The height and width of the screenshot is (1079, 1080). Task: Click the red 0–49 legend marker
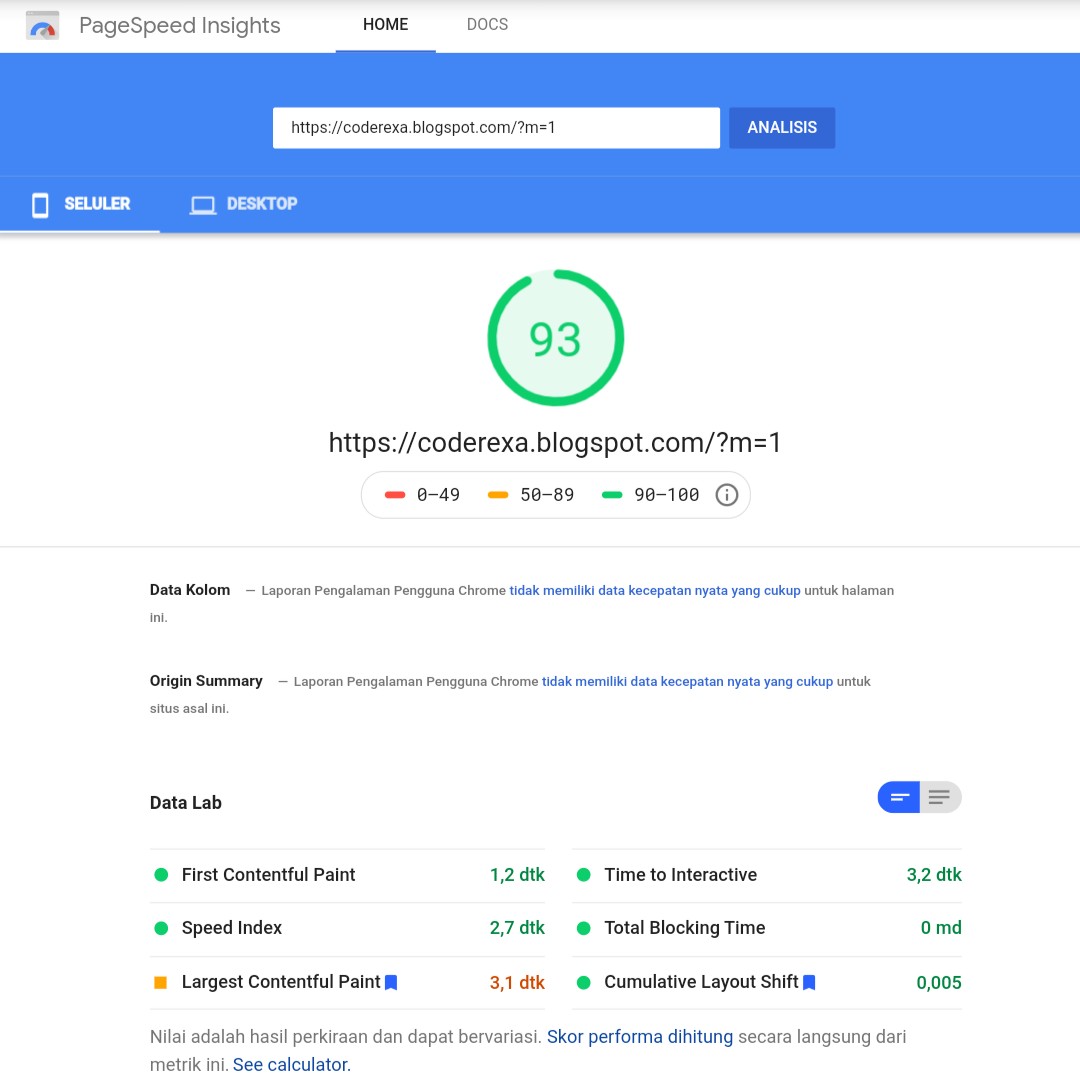(x=395, y=495)
